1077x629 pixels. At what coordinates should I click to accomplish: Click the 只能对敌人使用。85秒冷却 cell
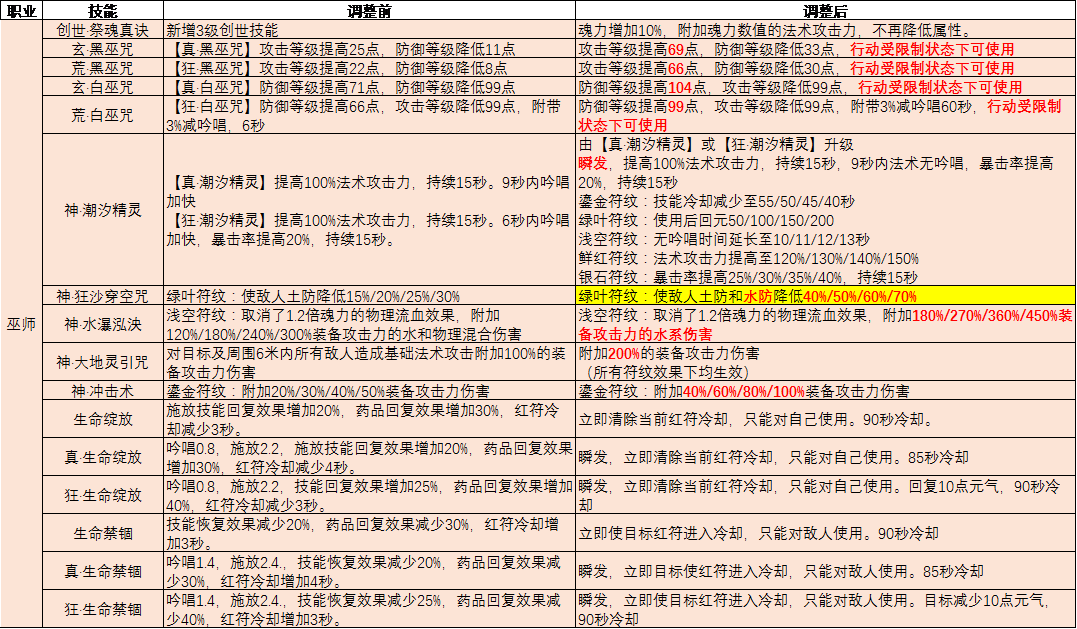826,571
